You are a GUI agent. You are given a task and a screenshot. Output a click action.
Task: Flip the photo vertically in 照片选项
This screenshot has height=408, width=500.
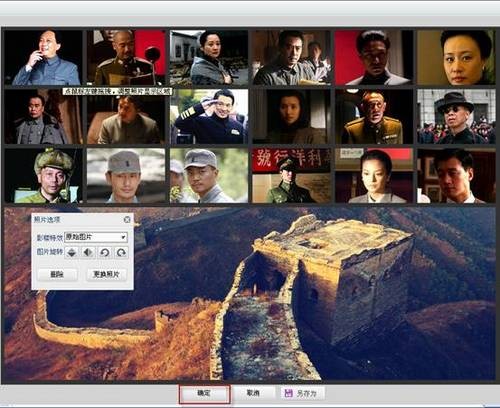(x=72, y=252)
